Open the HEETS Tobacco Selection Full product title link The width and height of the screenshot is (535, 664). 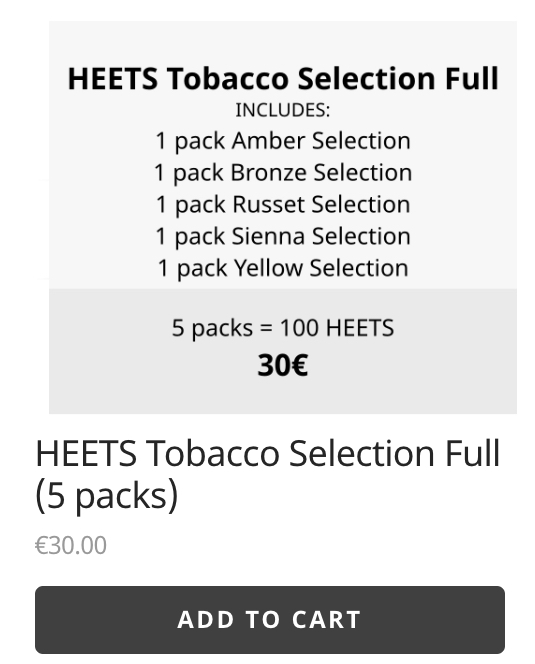(x=268, y=474)
